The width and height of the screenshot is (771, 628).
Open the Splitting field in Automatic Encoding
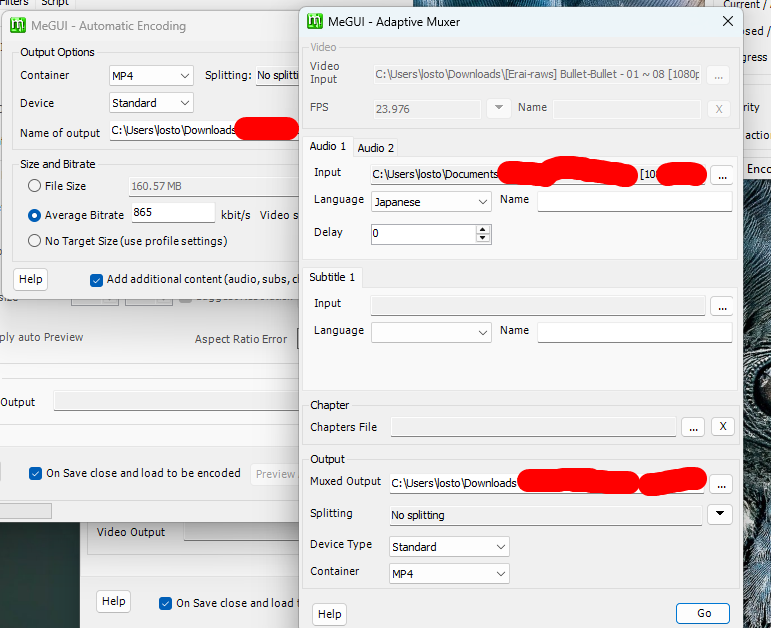[x=277, y=75]
